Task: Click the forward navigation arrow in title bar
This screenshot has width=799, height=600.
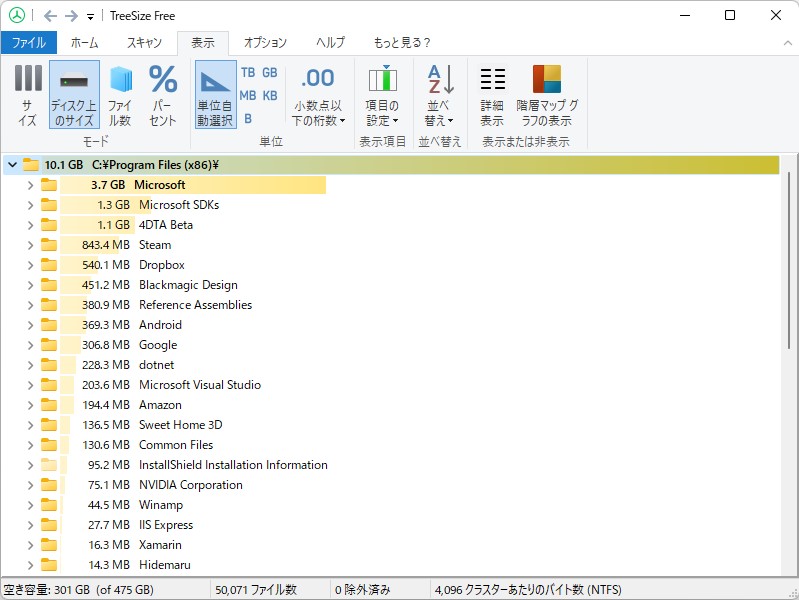Action: (71, 16)
